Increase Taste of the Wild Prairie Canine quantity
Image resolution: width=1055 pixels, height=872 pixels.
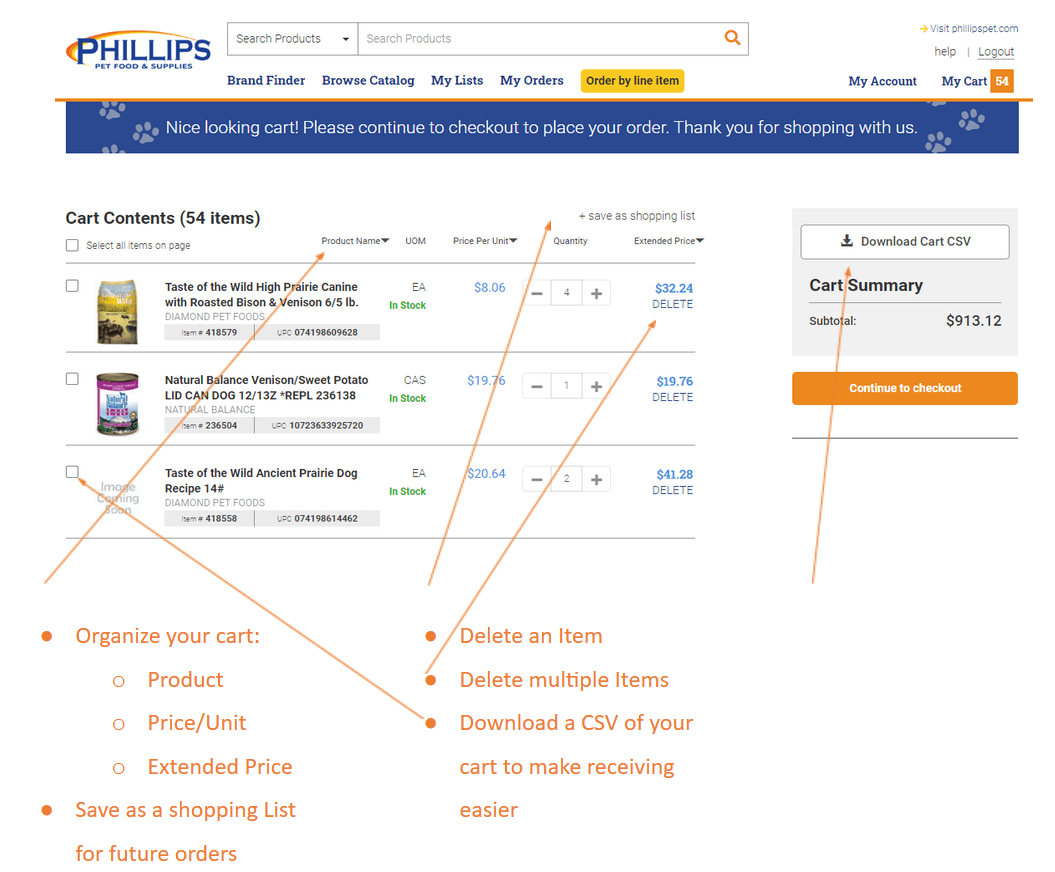pyautogui.click(x=596, y=293)
